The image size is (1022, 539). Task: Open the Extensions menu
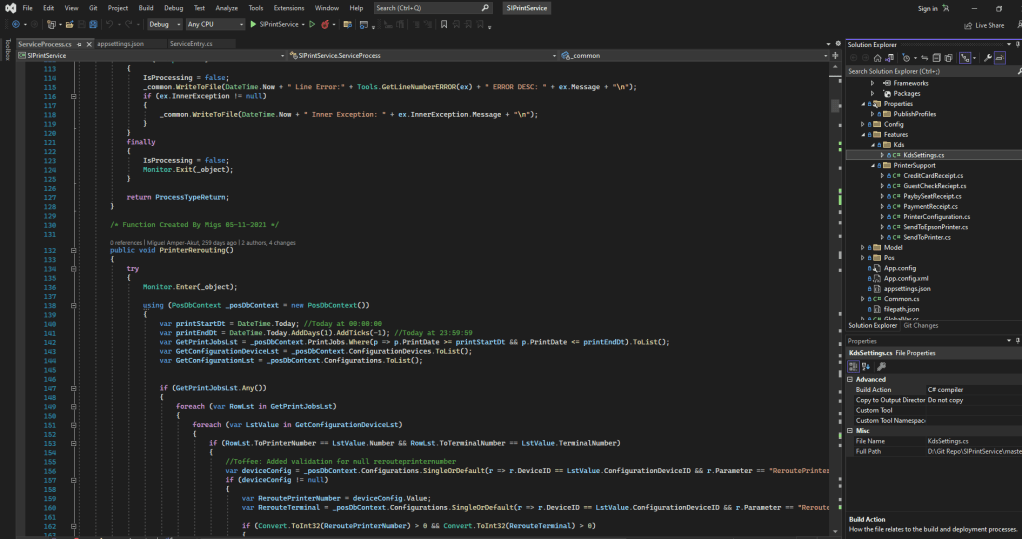pyautogui.click(x=288, y=7)
